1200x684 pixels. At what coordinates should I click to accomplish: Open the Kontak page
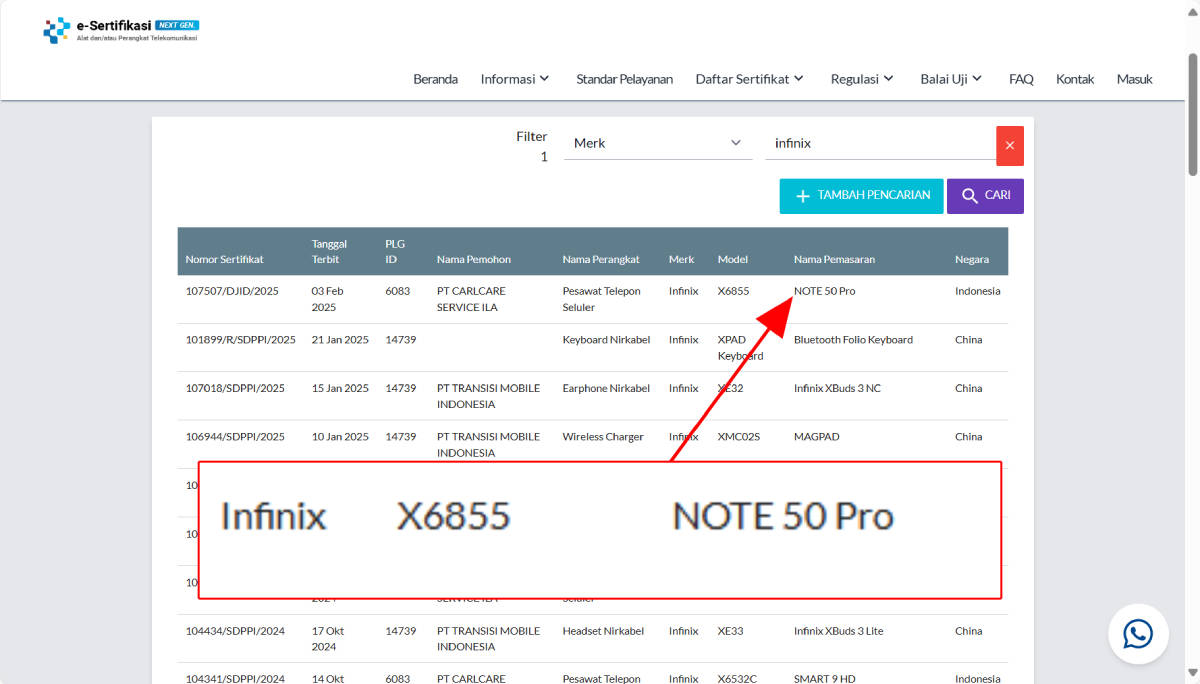1075,79
